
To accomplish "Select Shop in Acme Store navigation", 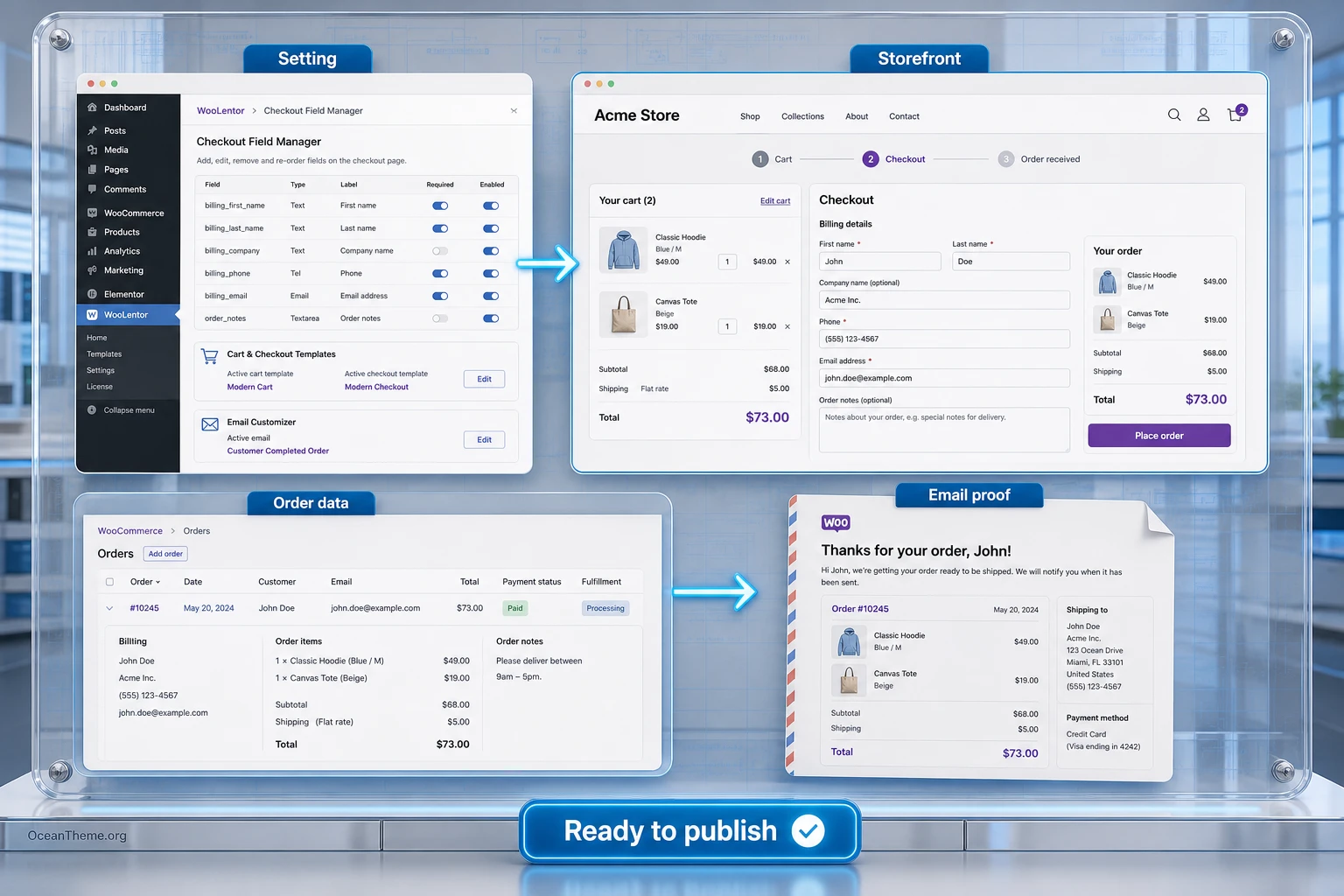I will (750, 116).
